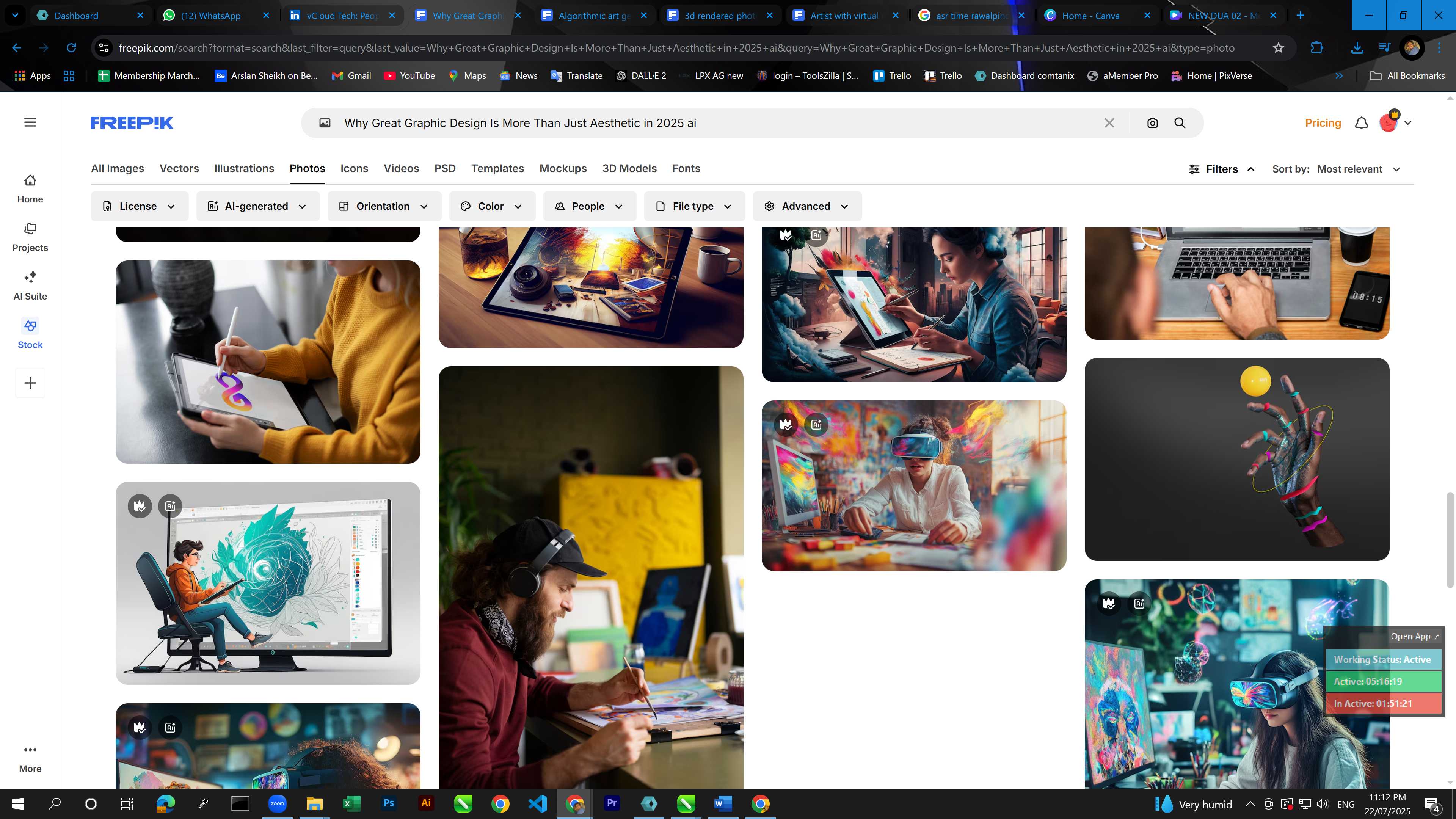
Task: Expand the License filter
Action: (x=140, y=206)
